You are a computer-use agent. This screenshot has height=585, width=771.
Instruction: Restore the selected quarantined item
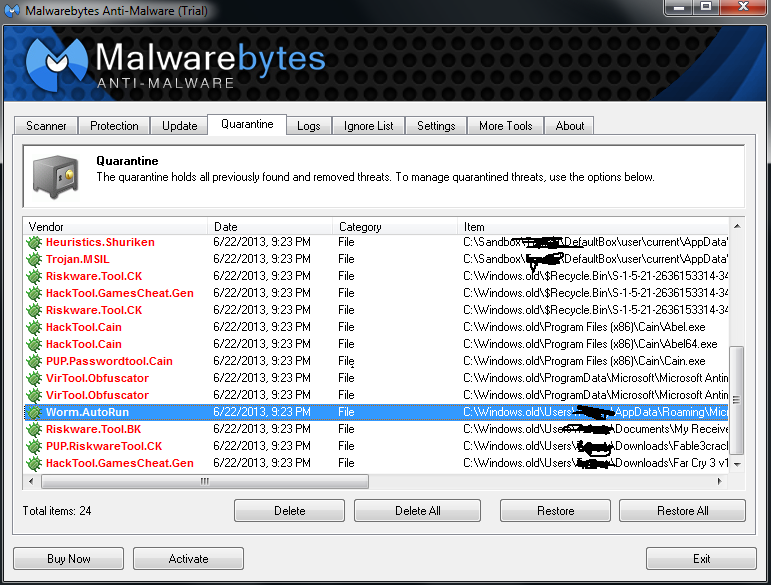pyautogui.click(x=555, y=511)
